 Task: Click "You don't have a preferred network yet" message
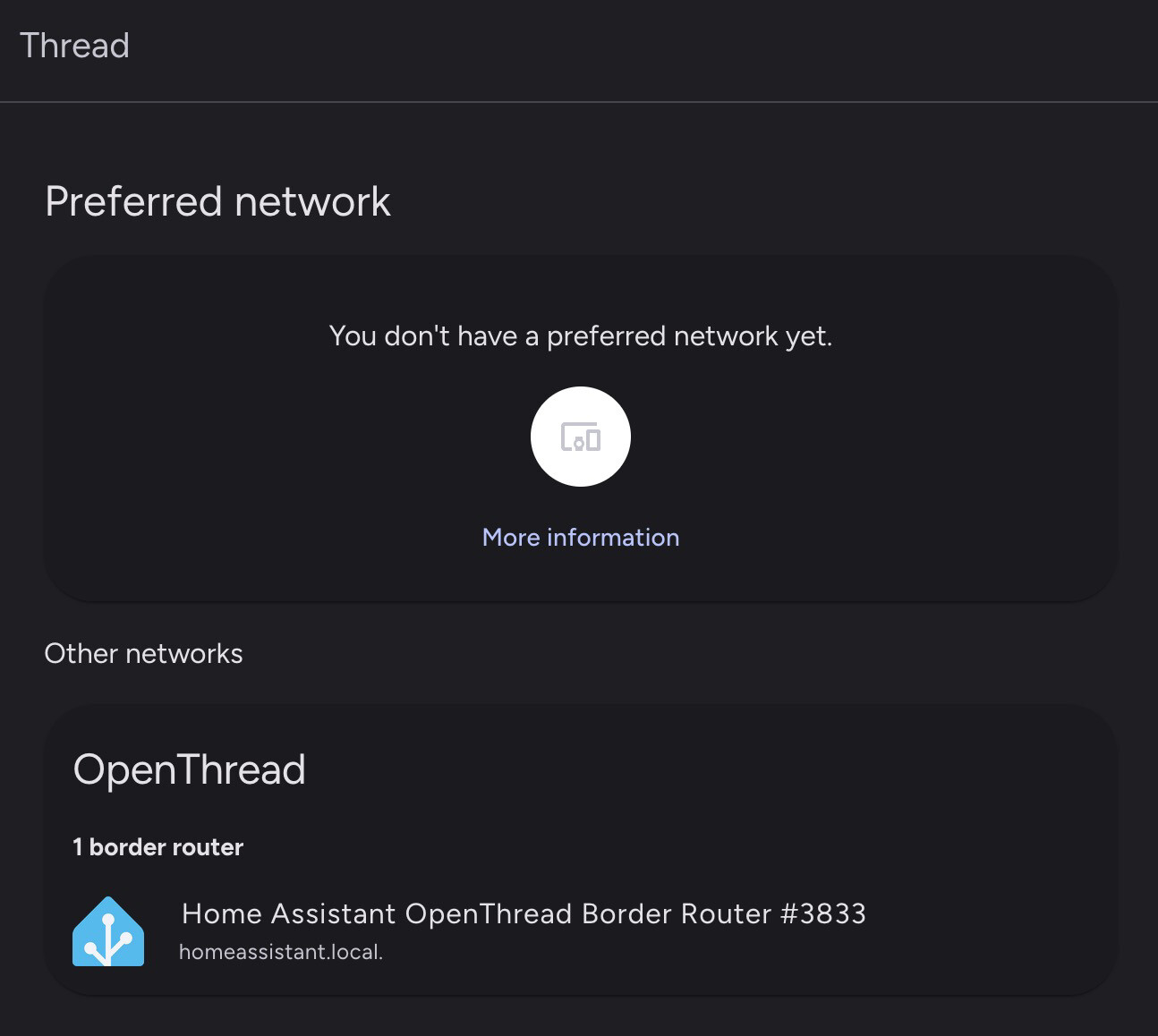coord(580,335)
